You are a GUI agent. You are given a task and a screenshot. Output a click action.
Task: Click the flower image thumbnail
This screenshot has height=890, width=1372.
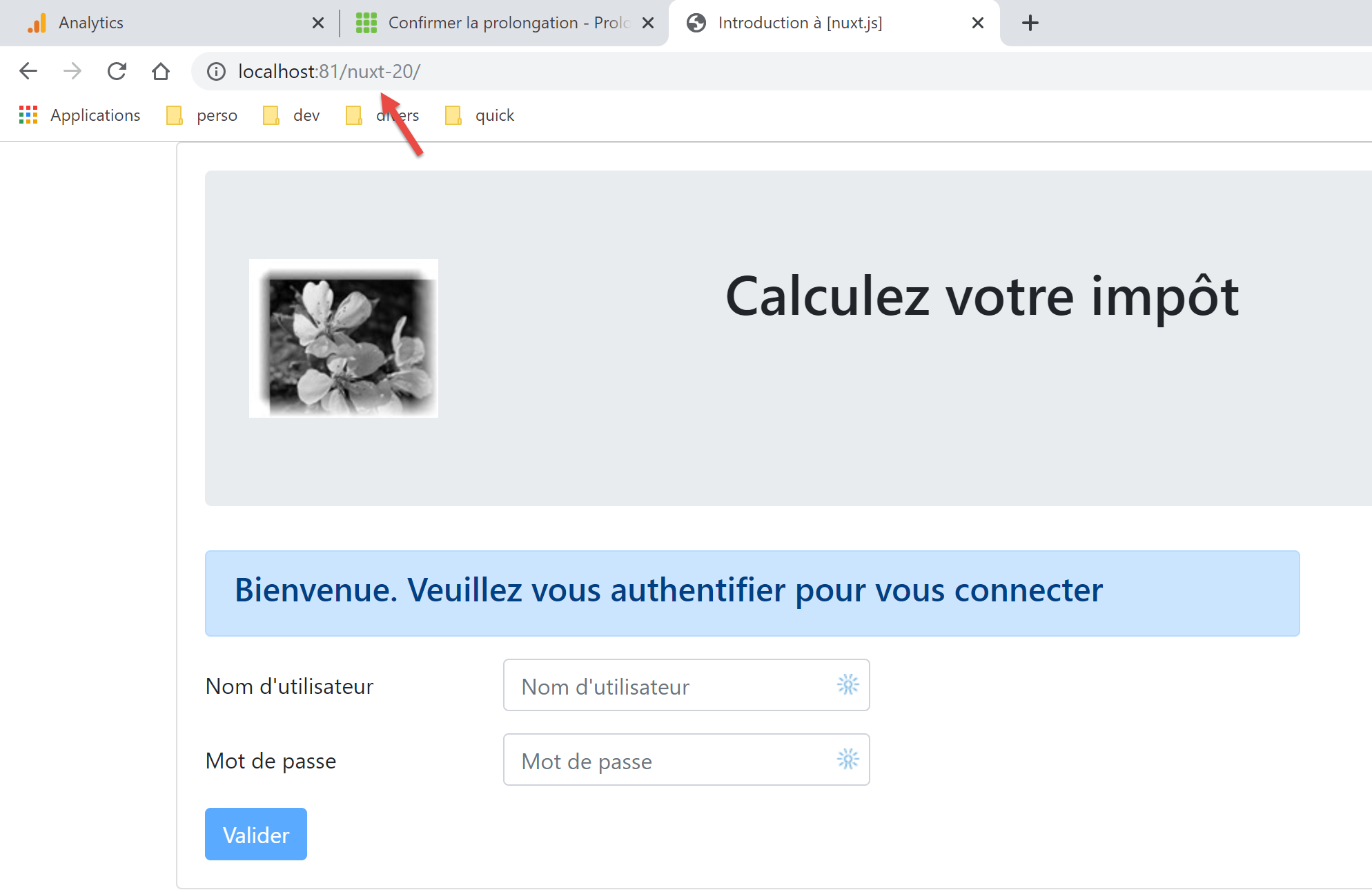coord(344,338)
